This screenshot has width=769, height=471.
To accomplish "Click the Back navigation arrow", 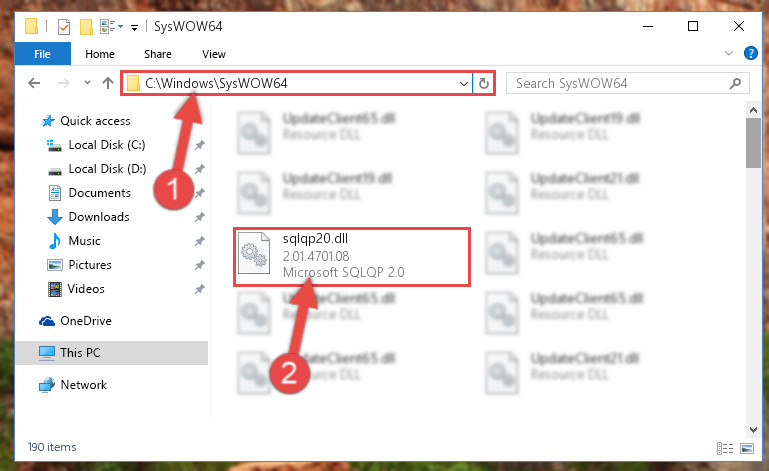I will [x=34, y=83].
